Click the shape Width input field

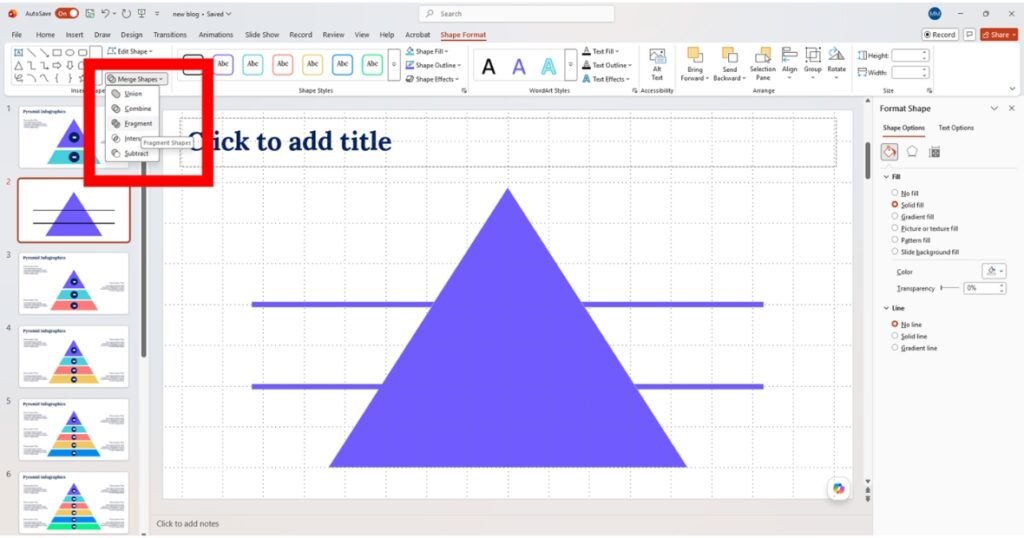click(x=910, y=72)
